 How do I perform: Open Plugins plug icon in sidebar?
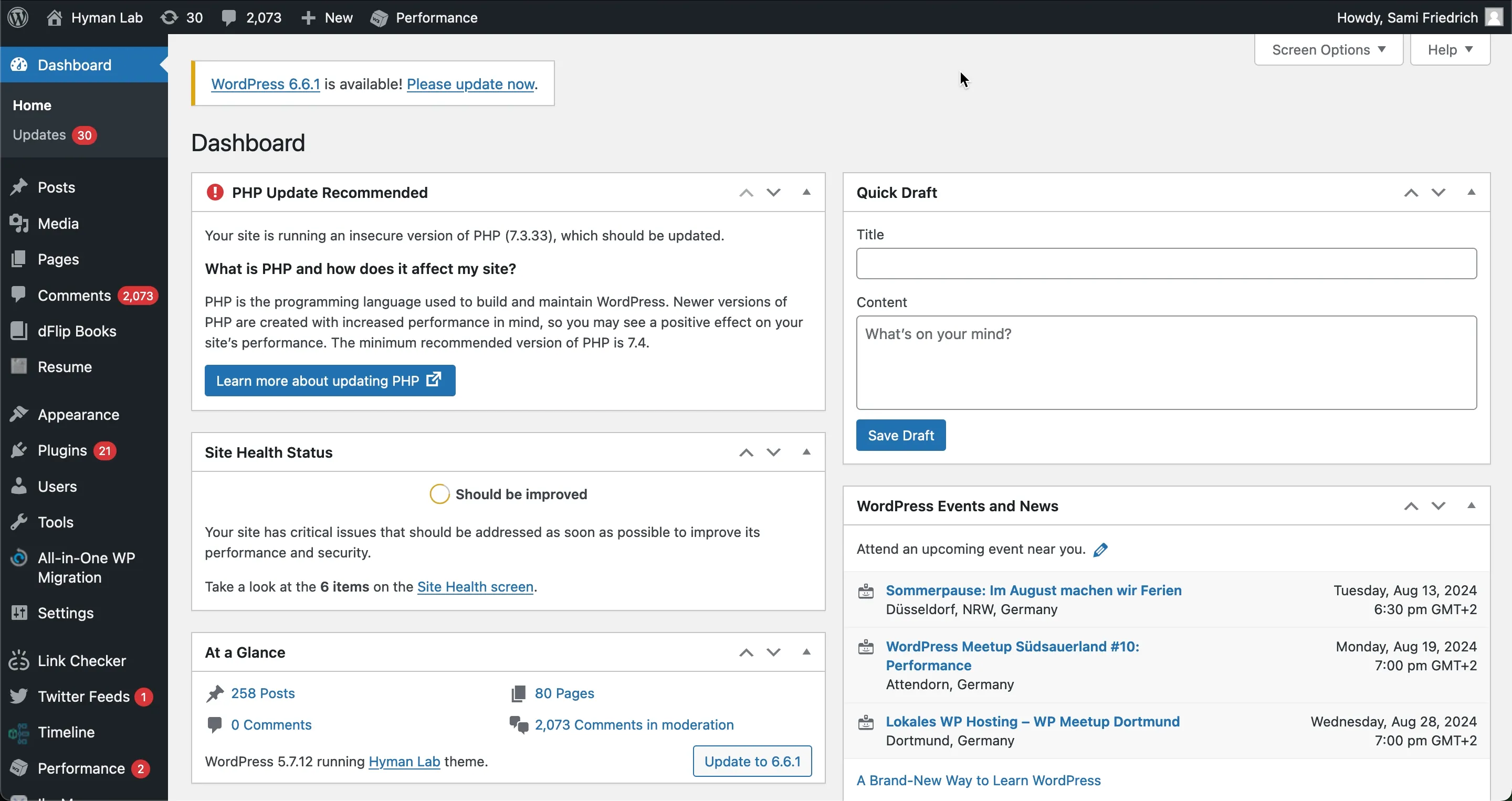click(19, 450)
